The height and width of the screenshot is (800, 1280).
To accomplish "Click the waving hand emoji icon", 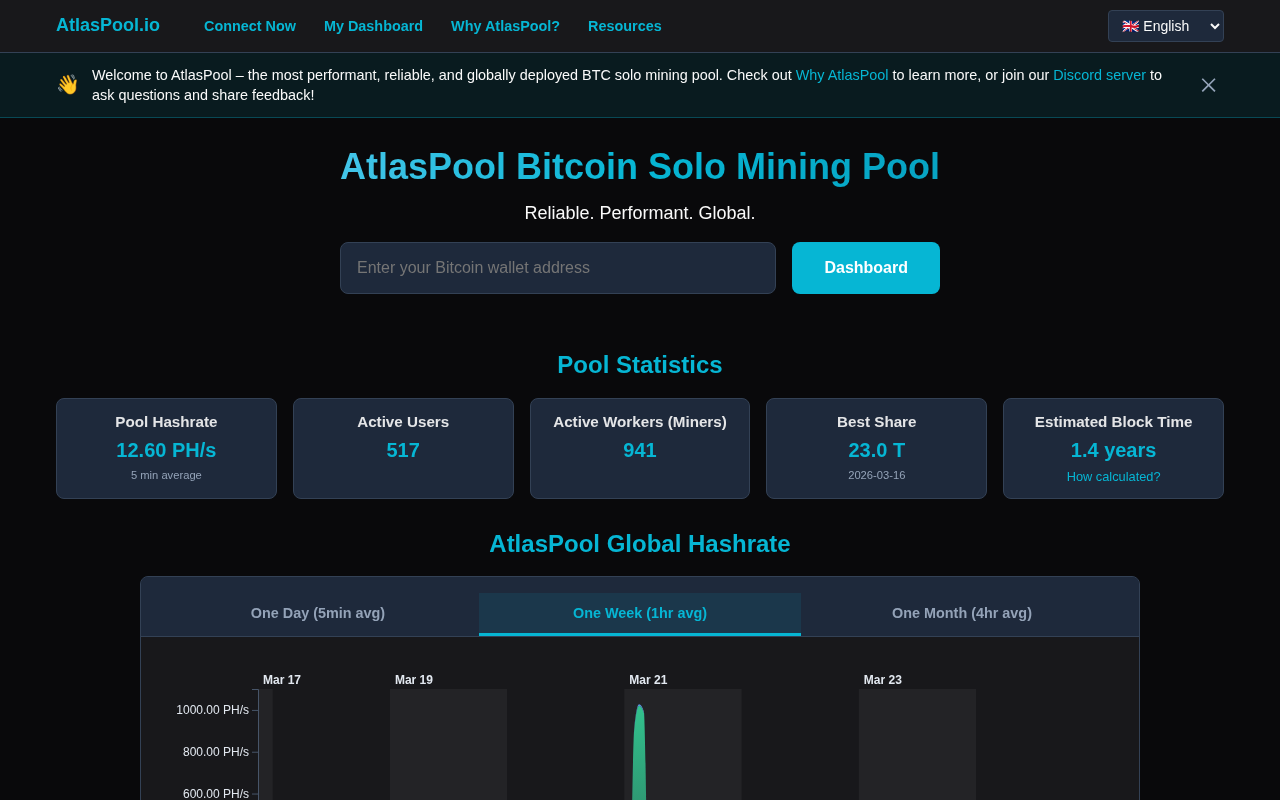I will pyautogui.click(x=68, y=85).
